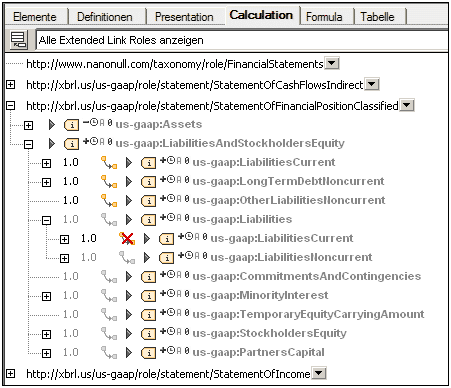
Task: Click element icon of LongTermDebtNoncurrent
Action: click(x=148, y=182)
